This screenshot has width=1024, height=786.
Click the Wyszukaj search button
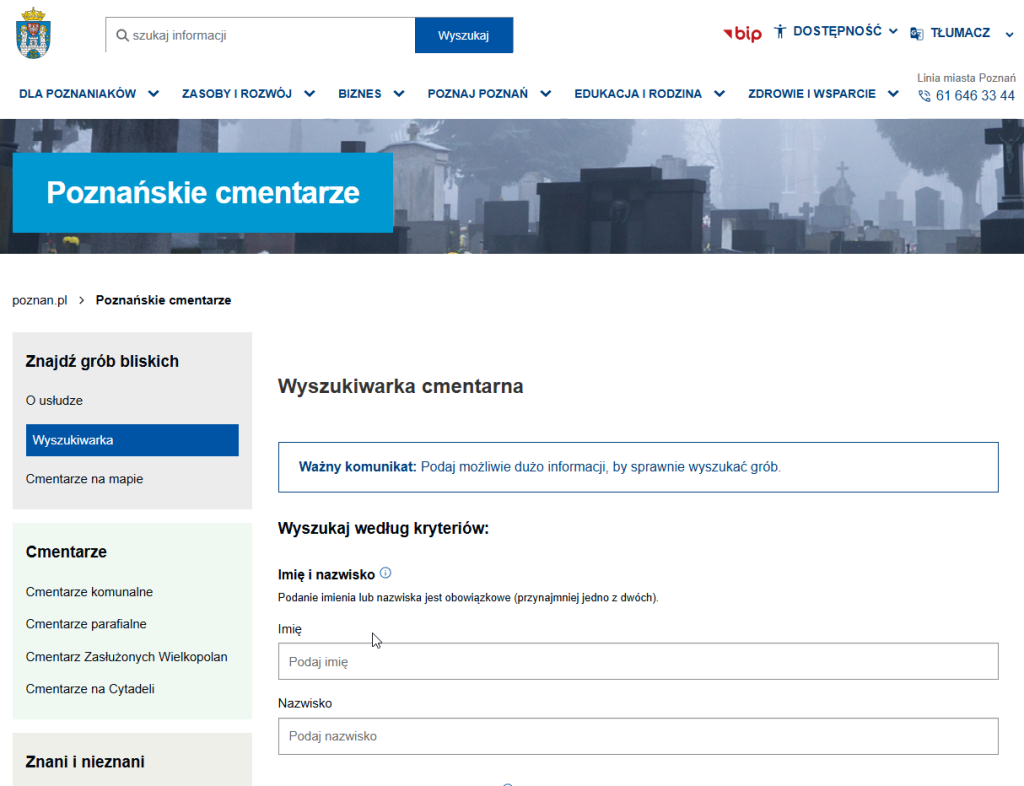click(464, 35)
